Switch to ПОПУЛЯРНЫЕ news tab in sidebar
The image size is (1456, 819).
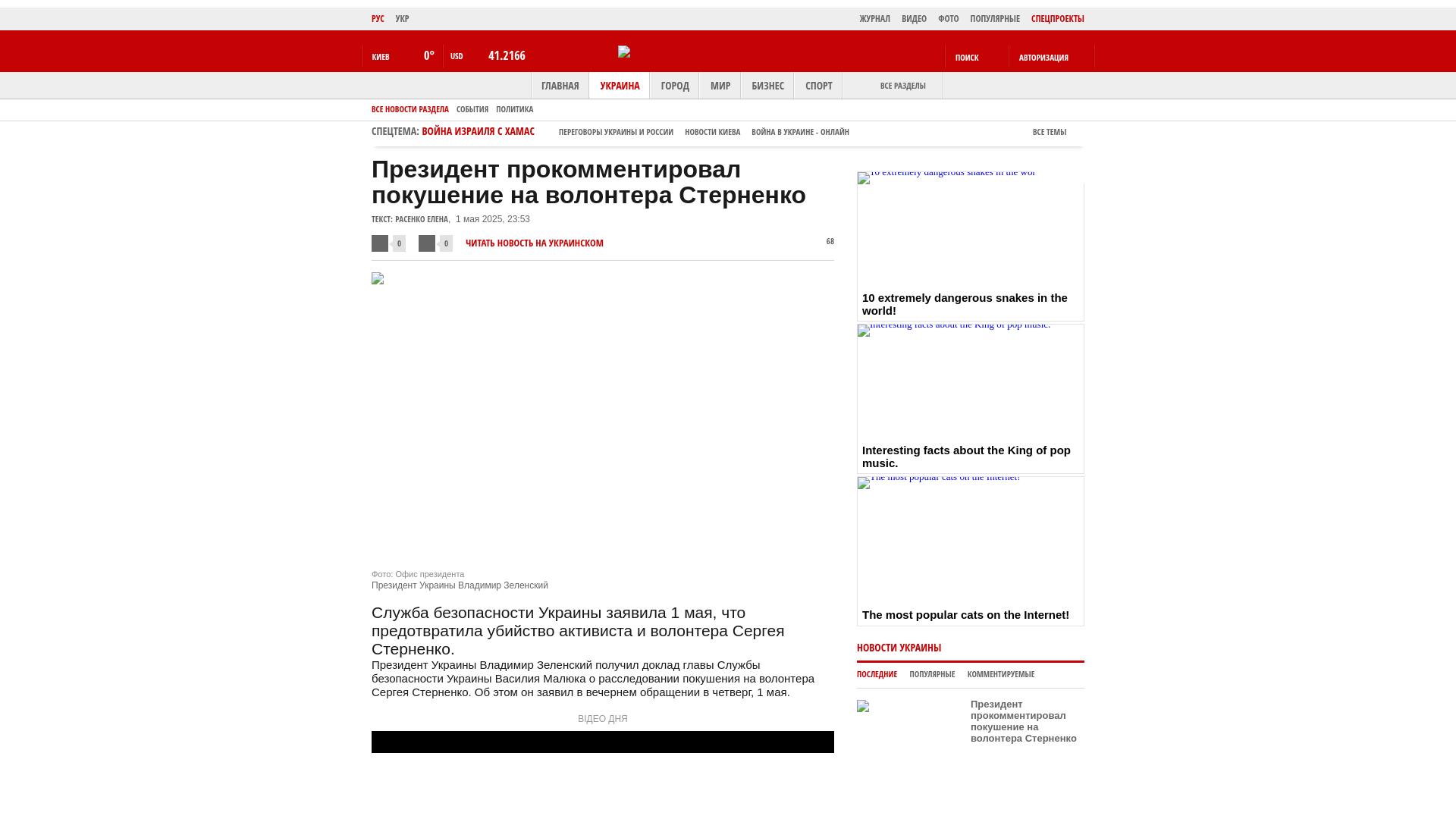pyautogui.click(x=931, y=674)
